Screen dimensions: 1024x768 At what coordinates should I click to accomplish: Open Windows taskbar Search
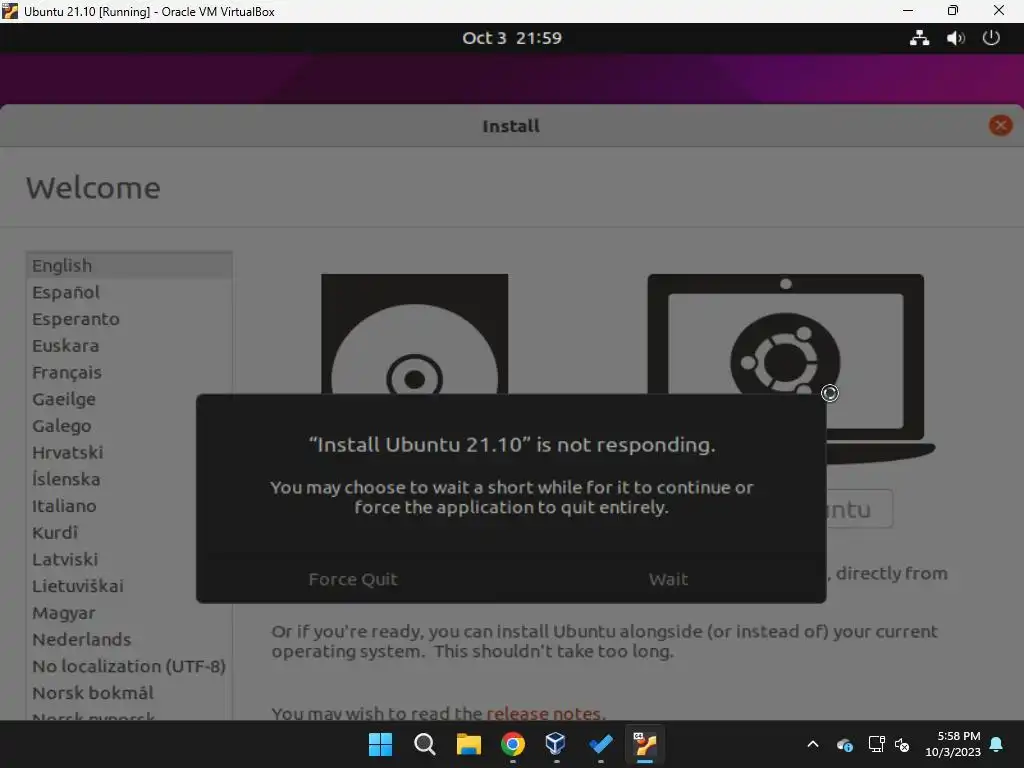click(x=424, y=744)
